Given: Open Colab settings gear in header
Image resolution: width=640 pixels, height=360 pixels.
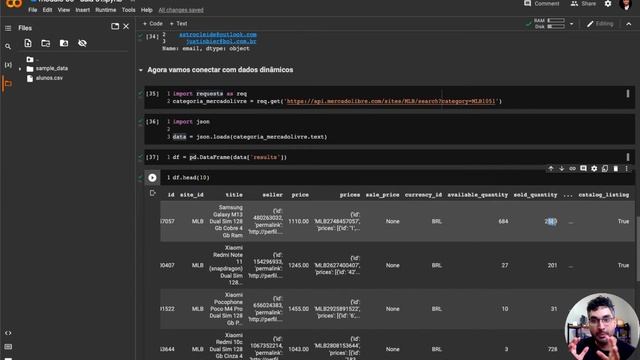Looking at the screenshot, I should coord(608,4).
